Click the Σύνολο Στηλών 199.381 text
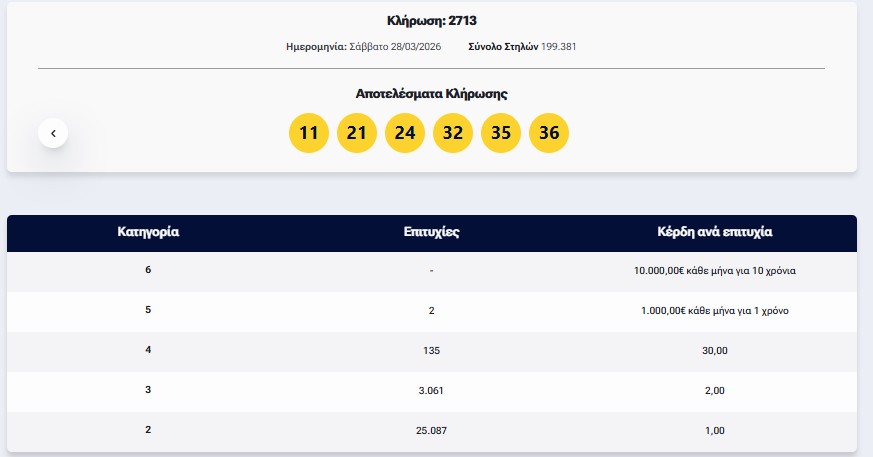This screenshot has height=457, width=873. [522, 47]
